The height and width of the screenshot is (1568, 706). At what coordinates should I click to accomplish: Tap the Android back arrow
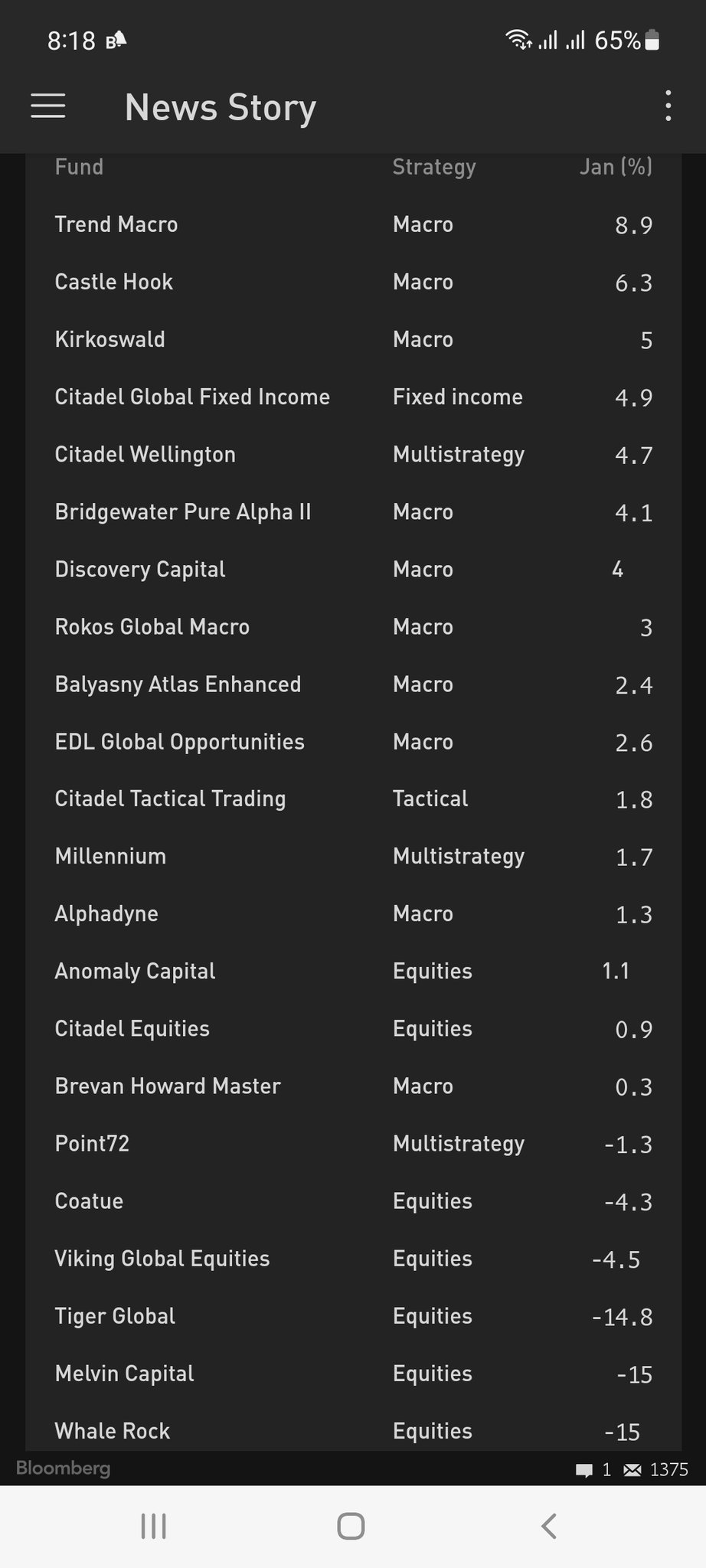point(548,1526)
